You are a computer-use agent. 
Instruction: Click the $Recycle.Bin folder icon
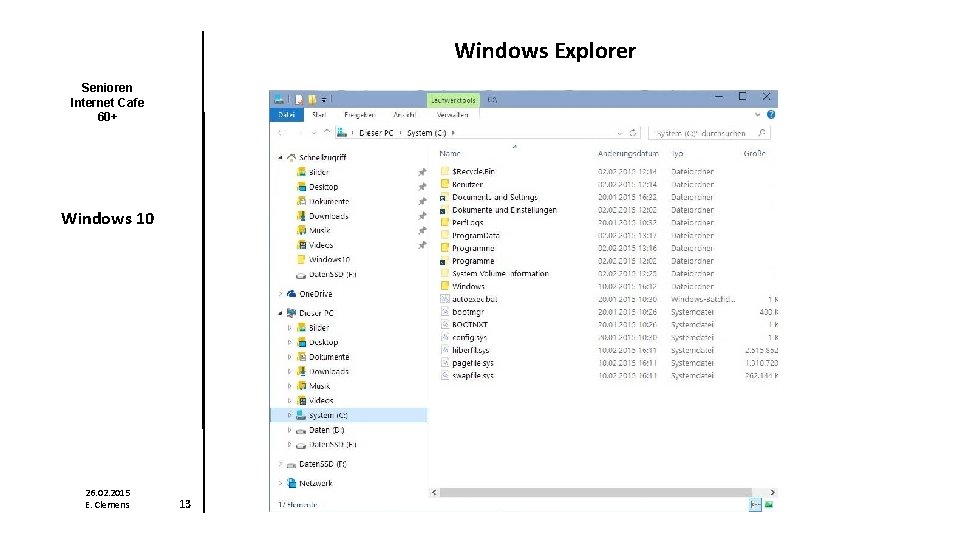[x=445, y=171]
